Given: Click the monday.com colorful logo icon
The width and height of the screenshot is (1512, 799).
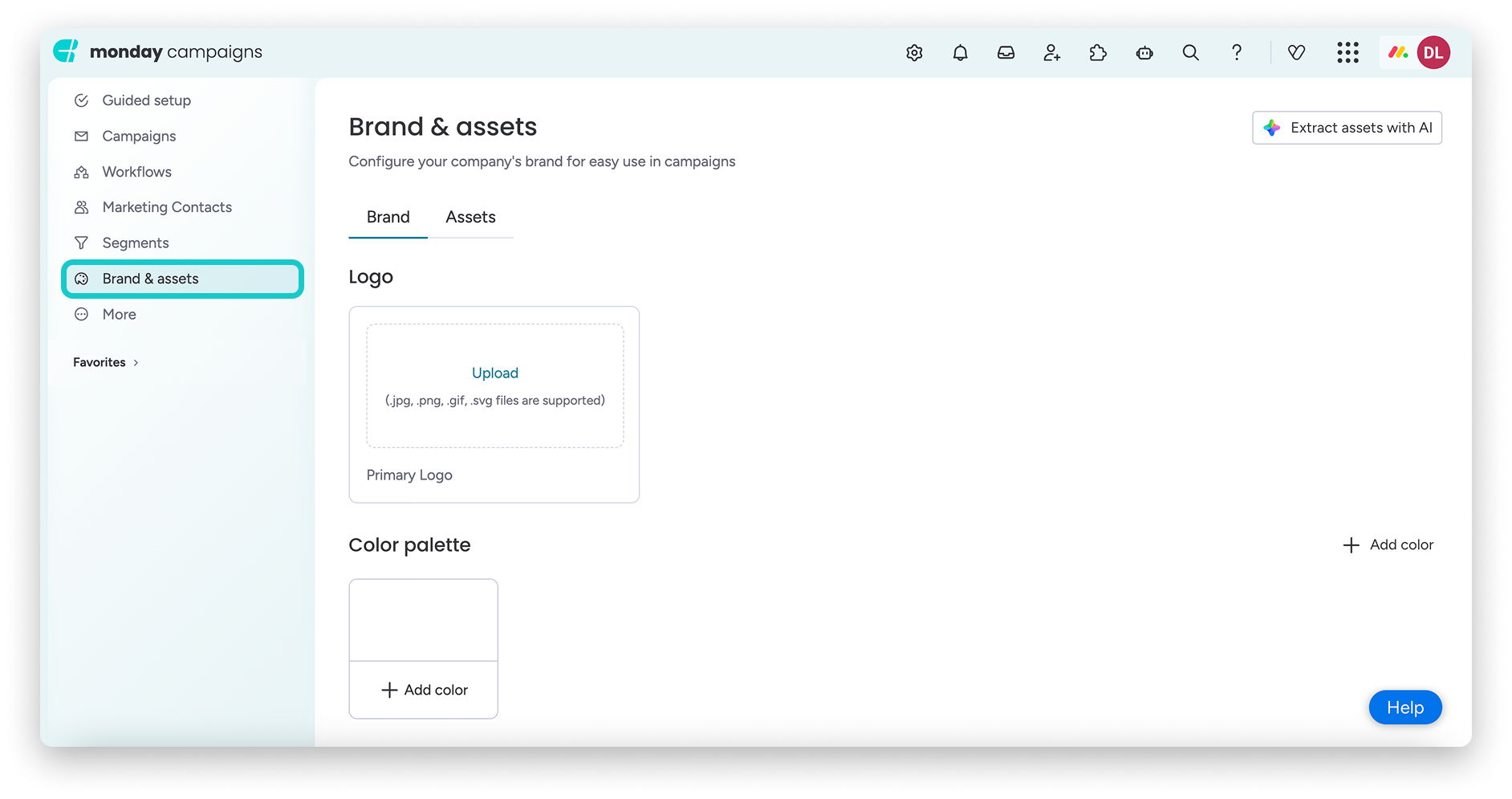Looking at the screenshot, I should tap(1398, 52).
